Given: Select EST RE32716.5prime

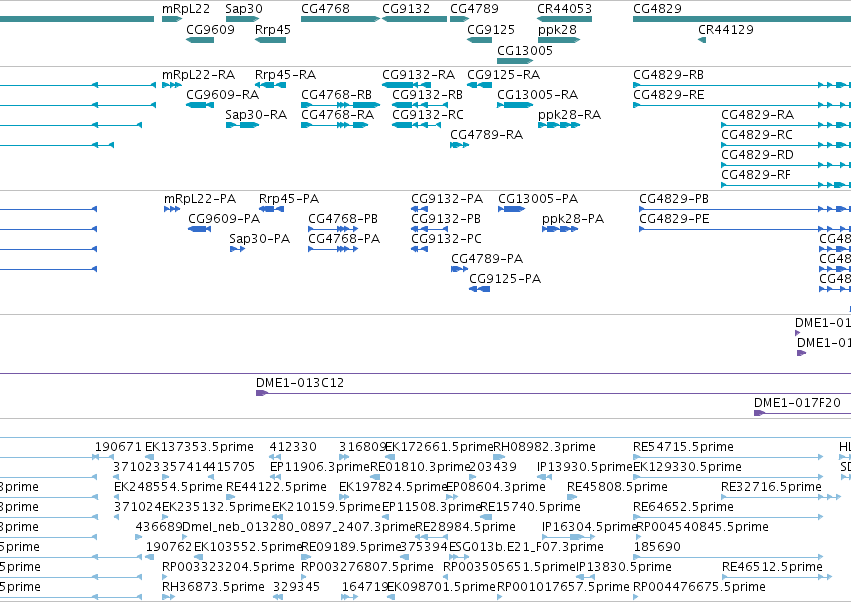Looking at the screenshot, I should pos(781,497).
